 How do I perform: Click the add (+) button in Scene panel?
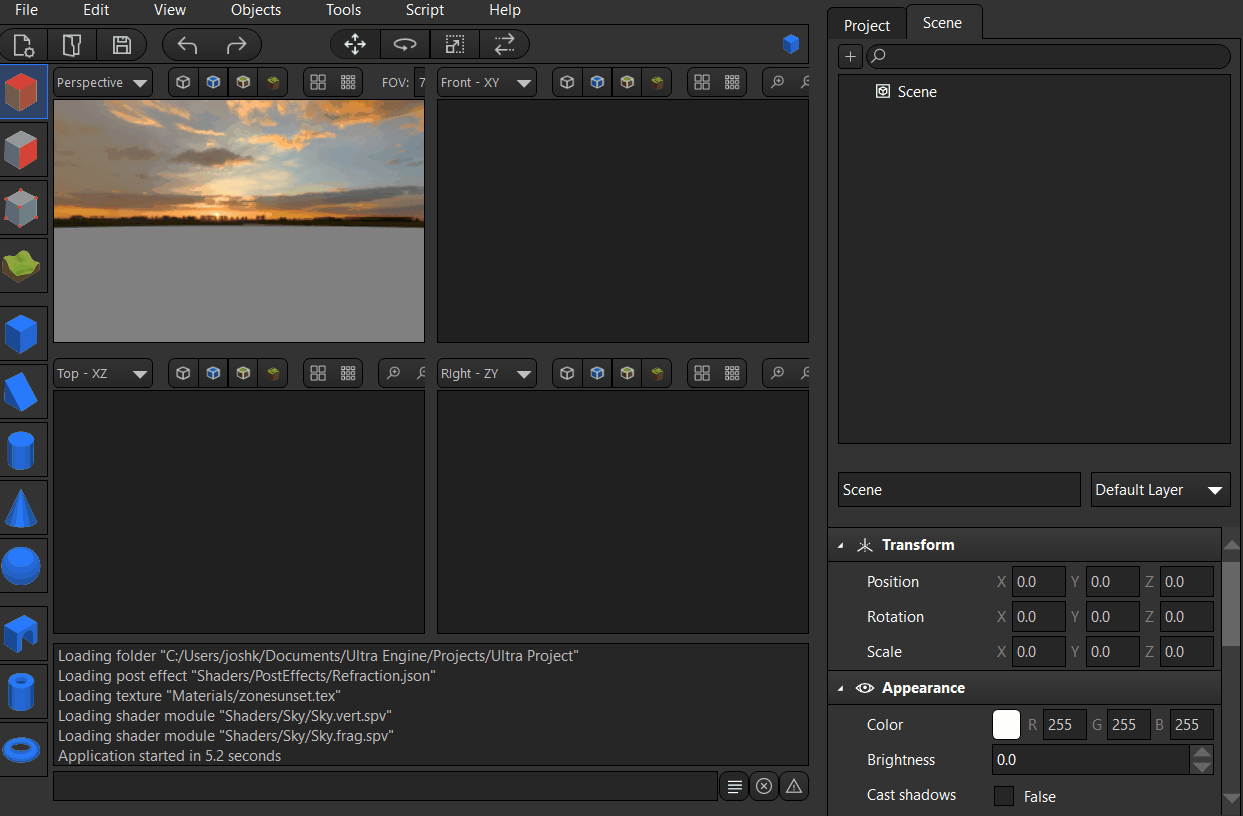(851, 57)
